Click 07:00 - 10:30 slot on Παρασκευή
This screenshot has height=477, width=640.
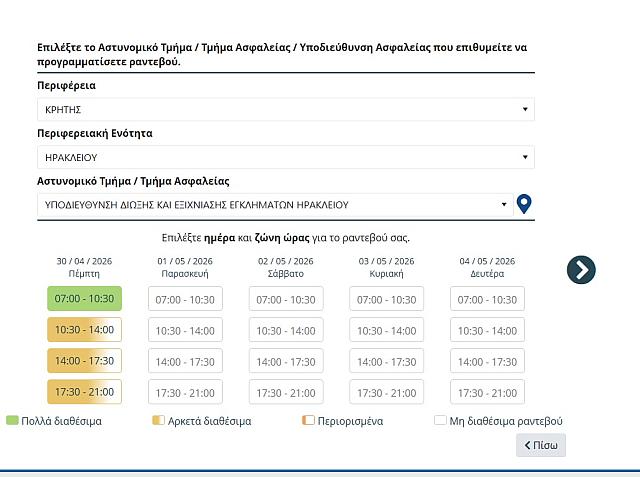click(185, 299)
